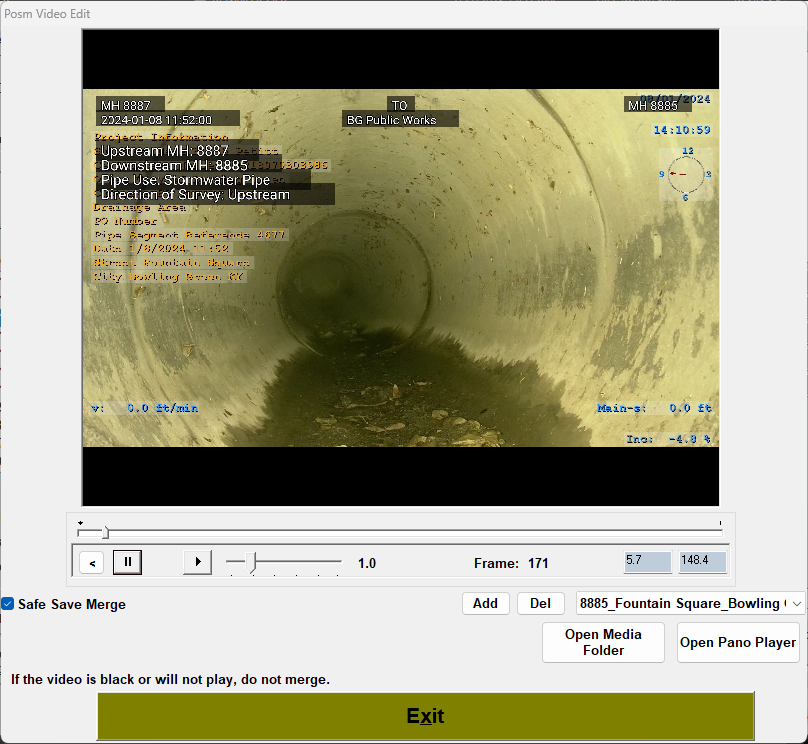This screenshot has width=808, height=744.
Task: Click the speed value '1.0'
Action: 367,563
